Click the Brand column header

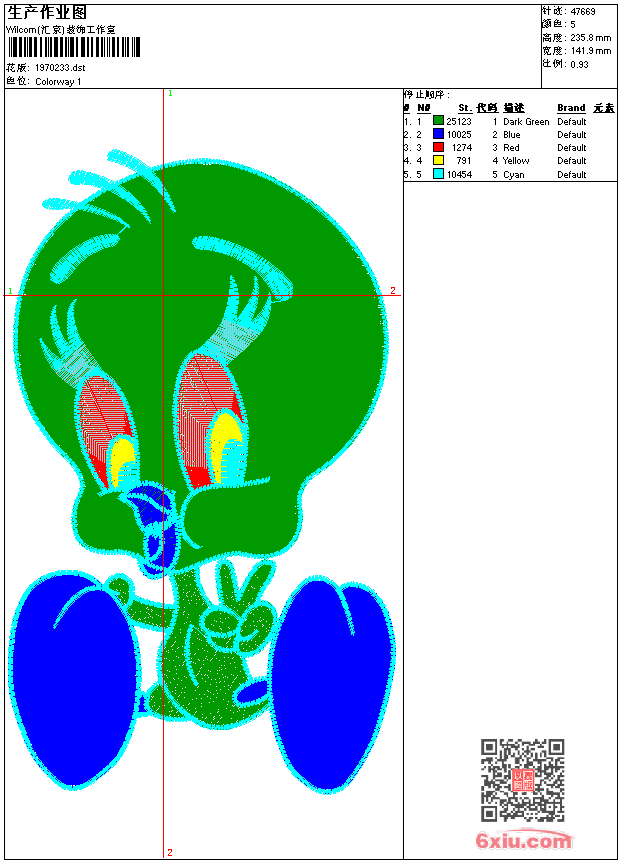[571, 108]
